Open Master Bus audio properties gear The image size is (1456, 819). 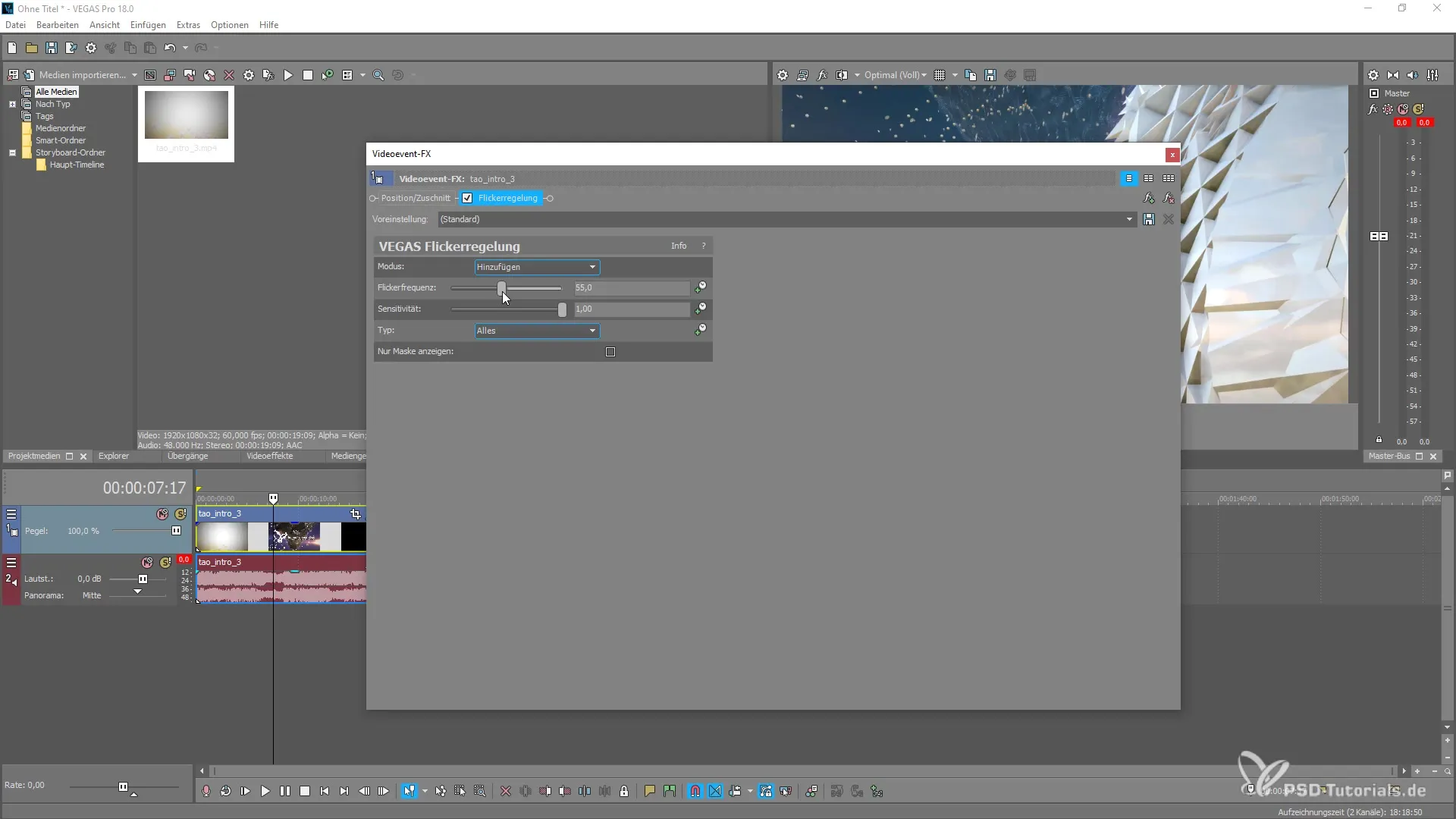[1373, 75]
